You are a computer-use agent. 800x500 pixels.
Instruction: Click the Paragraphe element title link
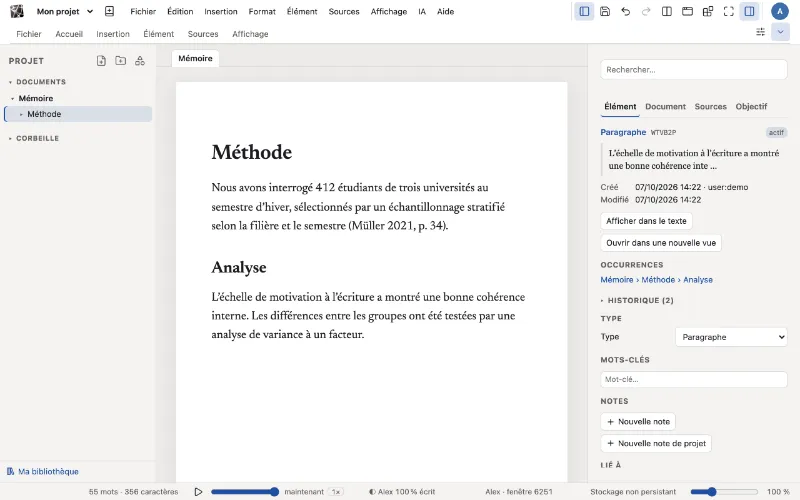623,132
